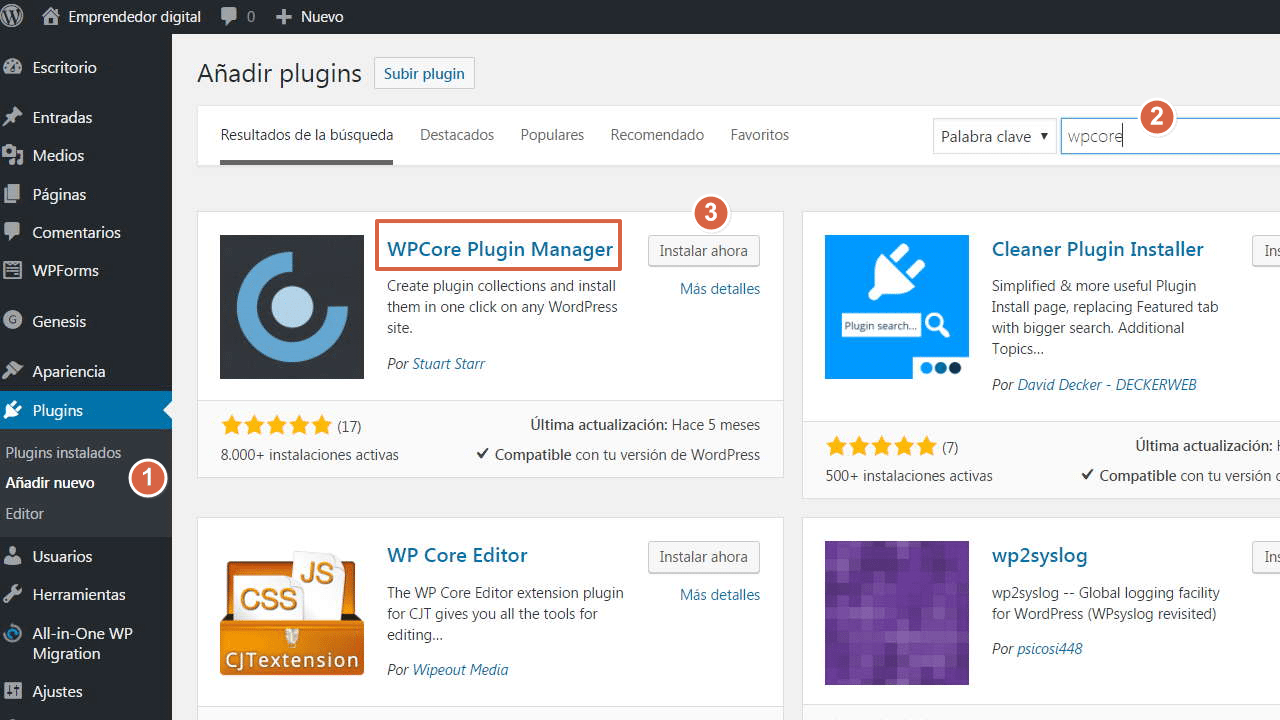Open author link psicosi448

(x=1050, y=649)
